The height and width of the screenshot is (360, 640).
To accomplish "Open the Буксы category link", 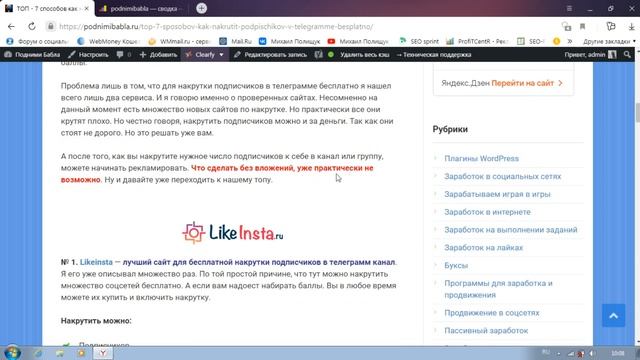I will pos(456,265).
